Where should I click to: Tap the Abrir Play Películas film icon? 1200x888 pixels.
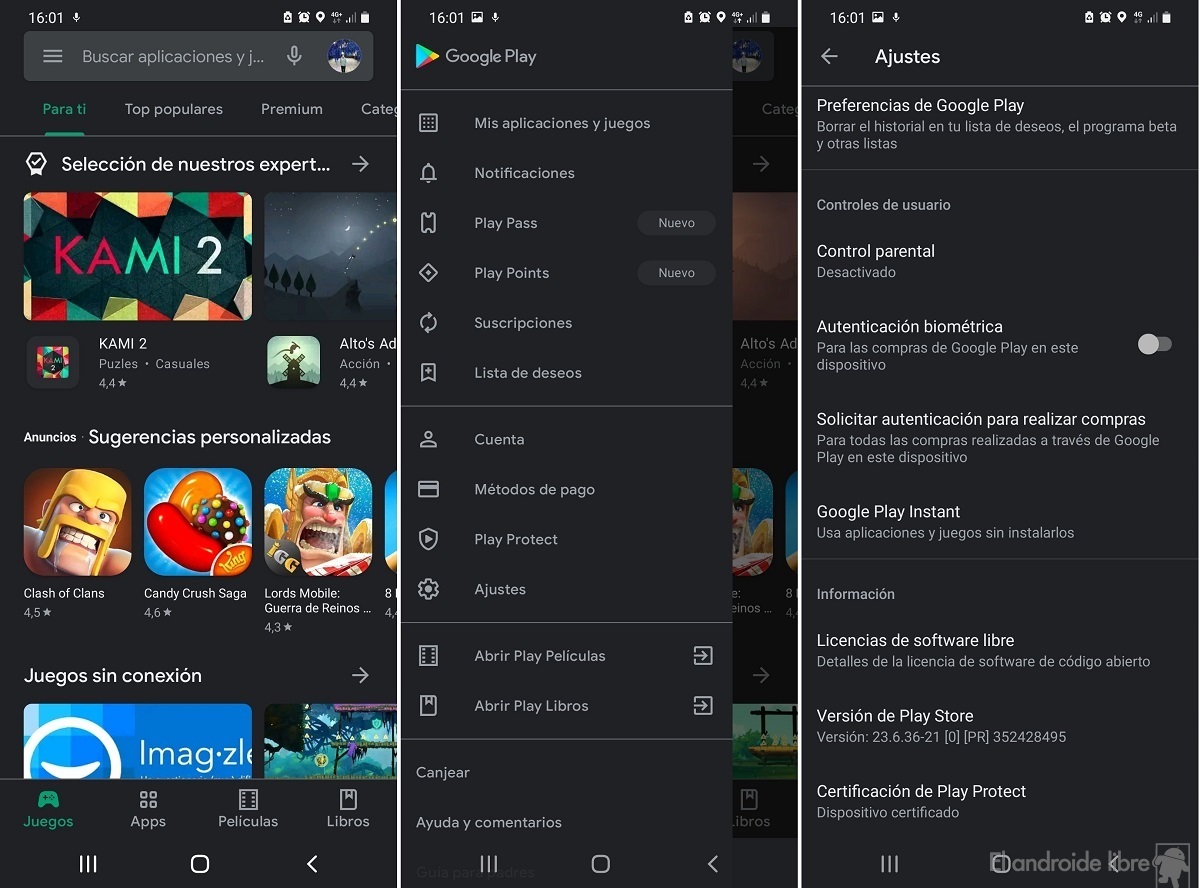[428, 656]
